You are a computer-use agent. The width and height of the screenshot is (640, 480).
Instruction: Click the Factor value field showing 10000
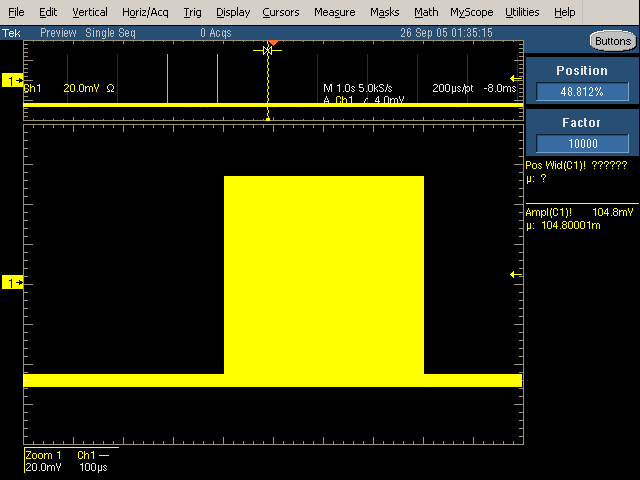[x=581, y=143]
